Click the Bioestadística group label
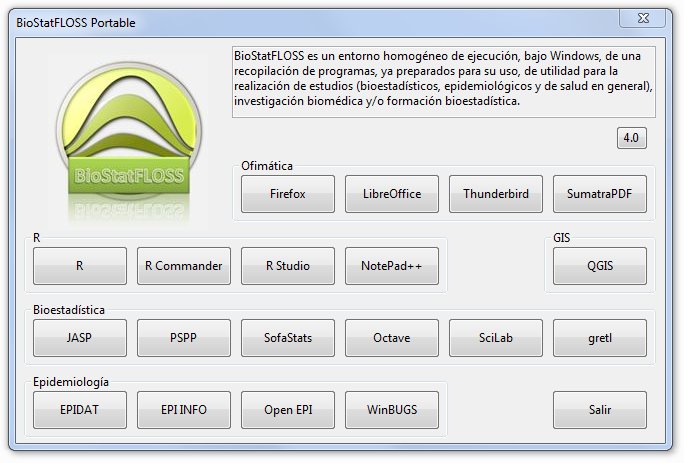 [69, 310]
